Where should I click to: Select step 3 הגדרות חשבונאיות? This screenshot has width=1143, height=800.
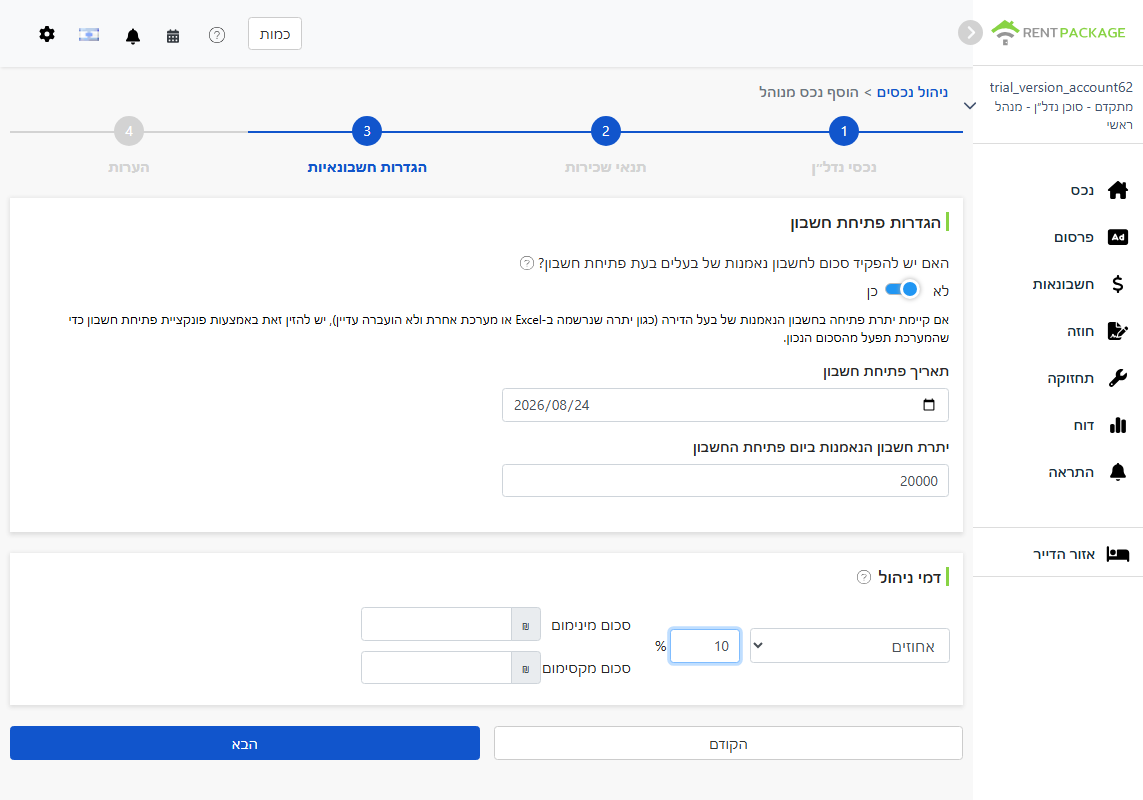(367, 131)
